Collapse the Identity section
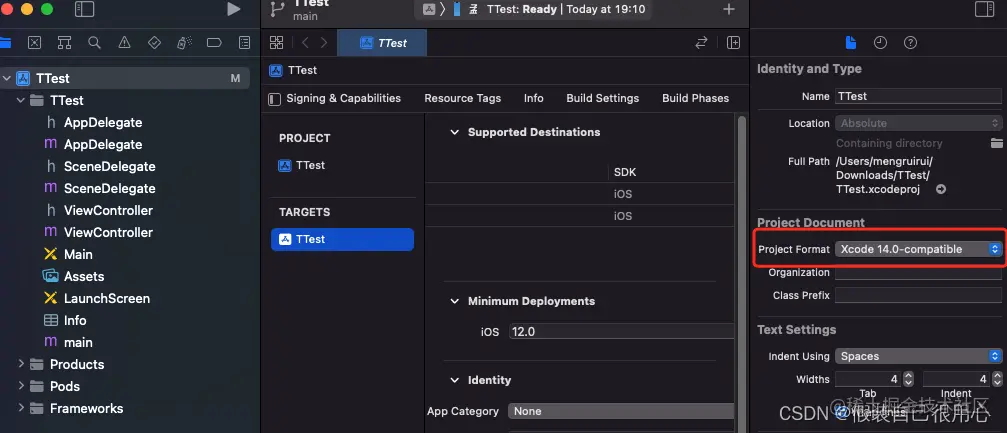 pyautogui.click(x=455, y=380)
